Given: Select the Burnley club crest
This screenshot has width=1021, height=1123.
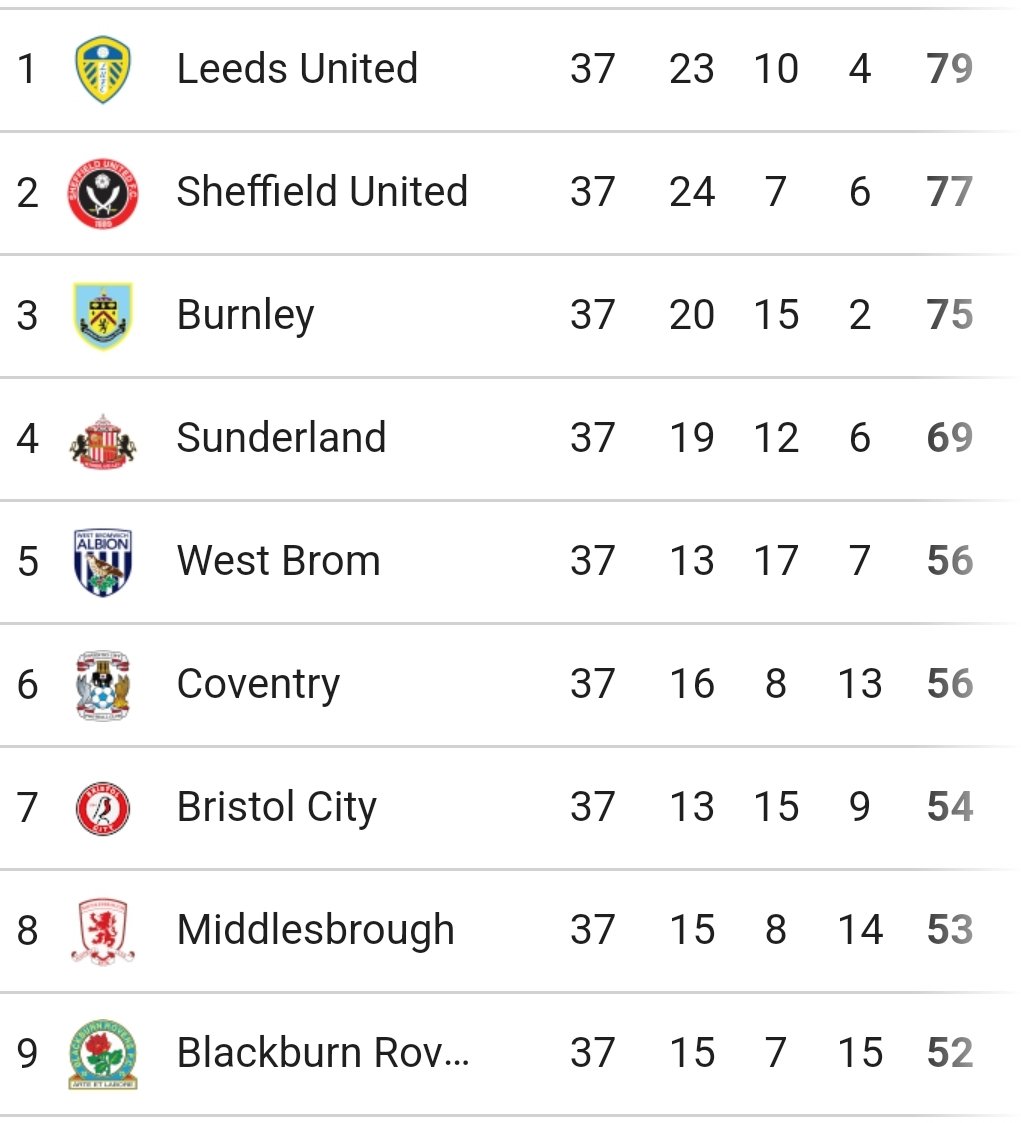Looking at the screenshot, I should 102,316.
